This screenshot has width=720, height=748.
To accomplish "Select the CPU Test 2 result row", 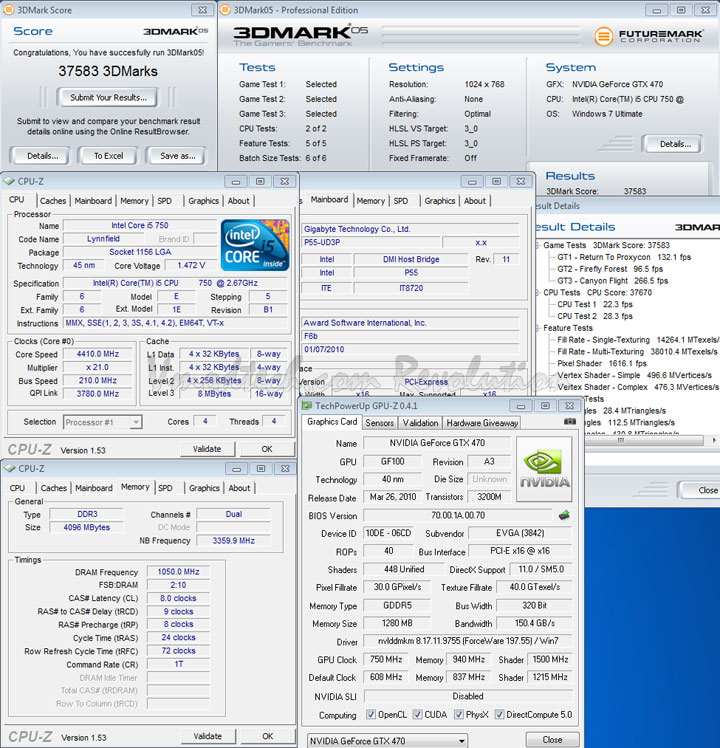I will pyautogui.click(x=595, y=316).
